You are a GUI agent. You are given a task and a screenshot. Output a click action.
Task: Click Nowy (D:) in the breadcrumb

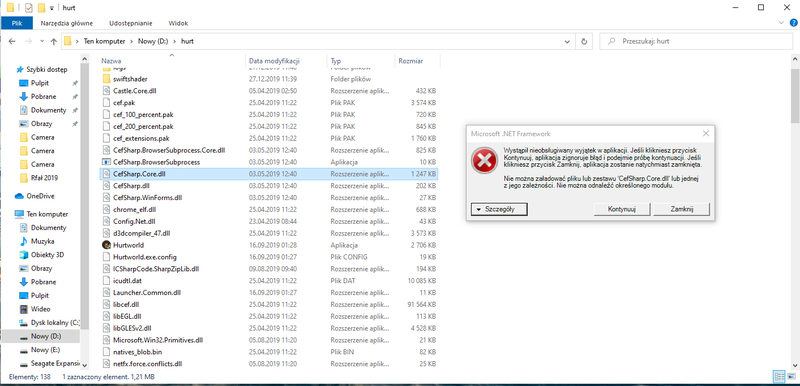[153, 41]
